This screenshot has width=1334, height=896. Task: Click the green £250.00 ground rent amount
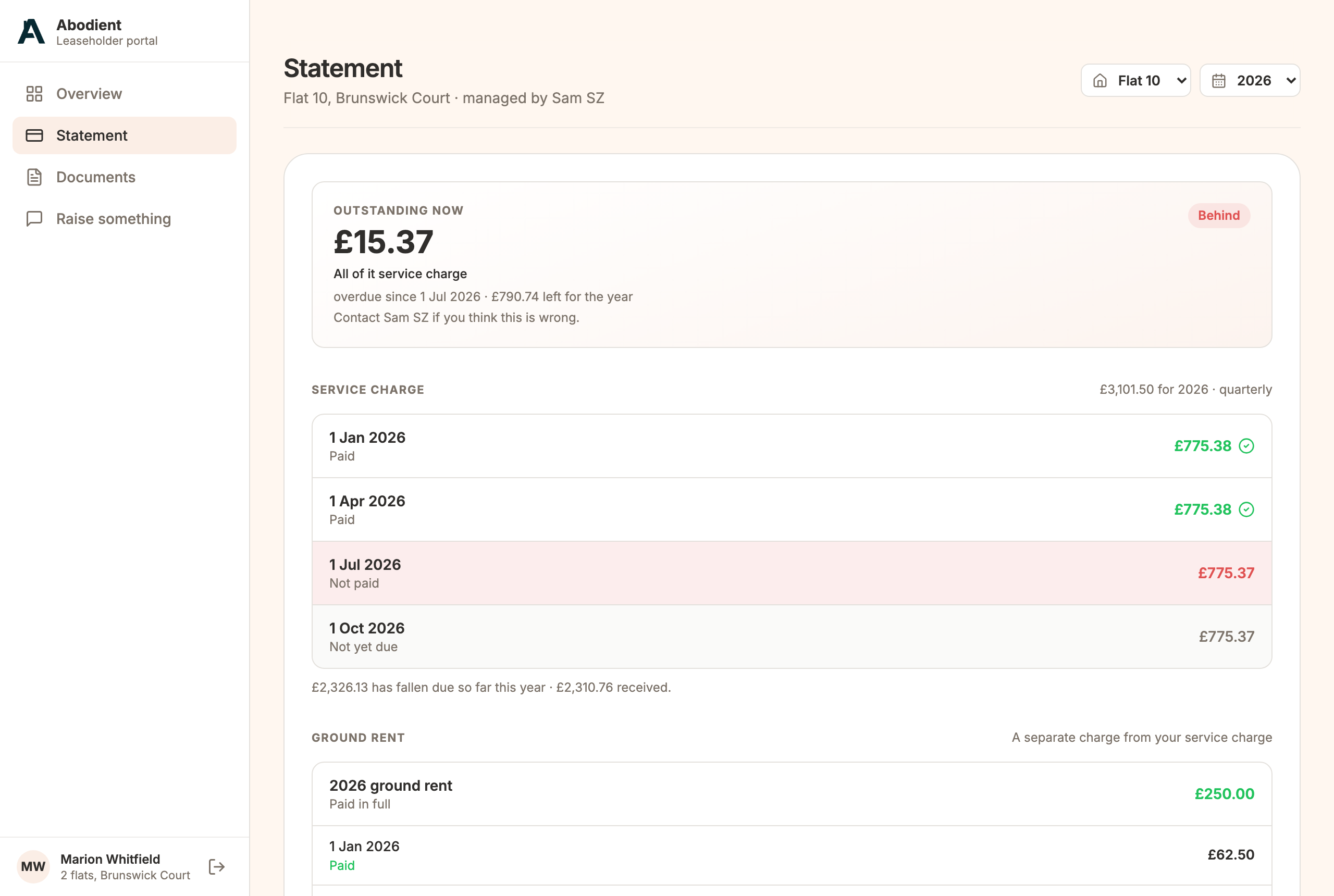tap(1224, 794)
